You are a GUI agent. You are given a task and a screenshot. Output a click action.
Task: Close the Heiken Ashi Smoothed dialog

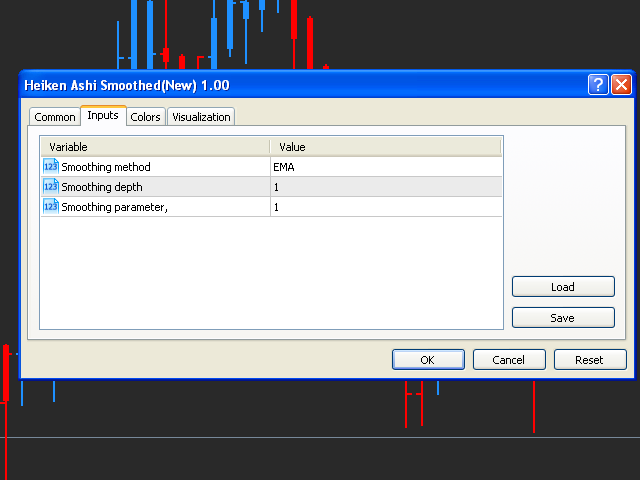coord(621,85)
